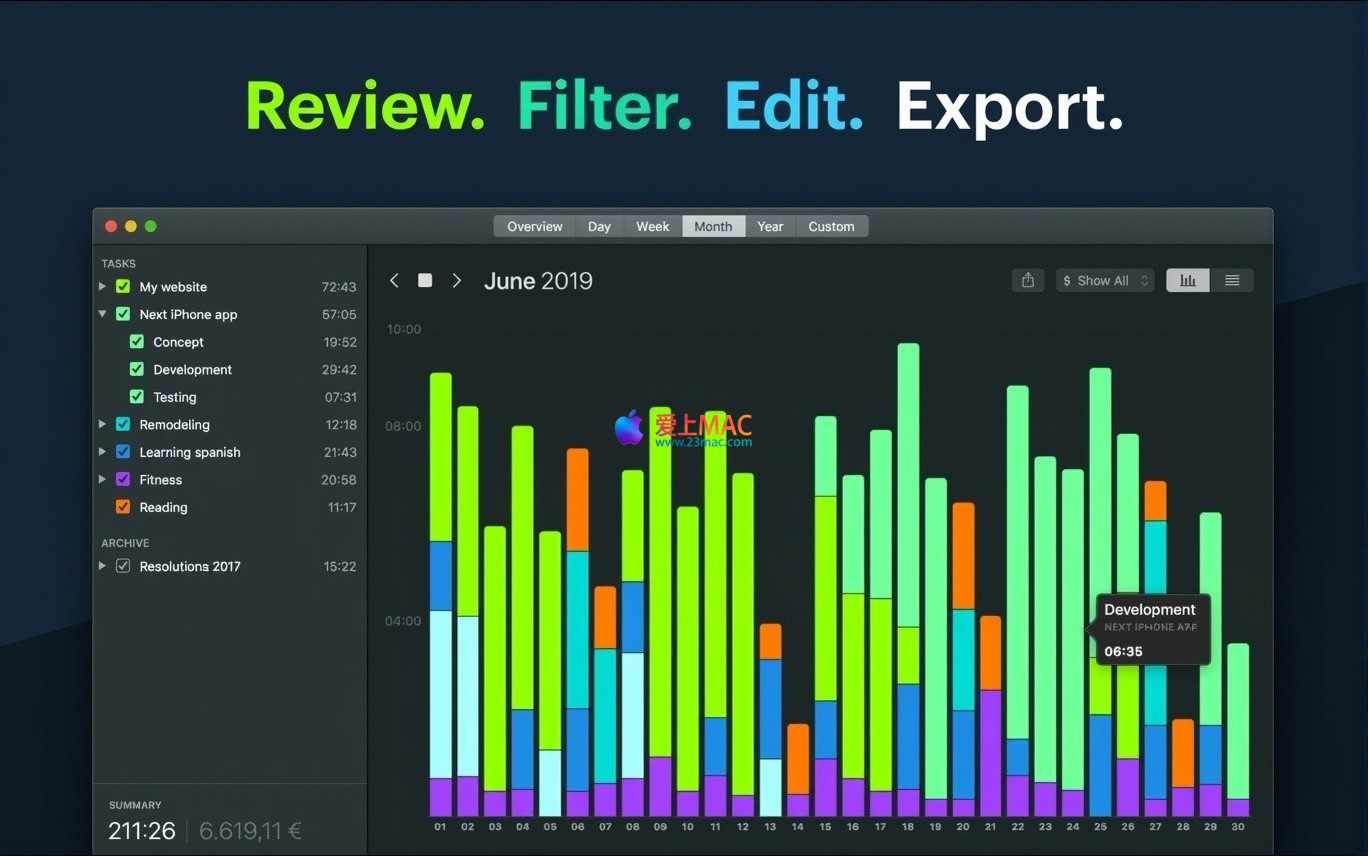Uncheck the My website task checkbox
This screenshot has width=1368, height=856.
pyautogui.click(x=123, y=287)
